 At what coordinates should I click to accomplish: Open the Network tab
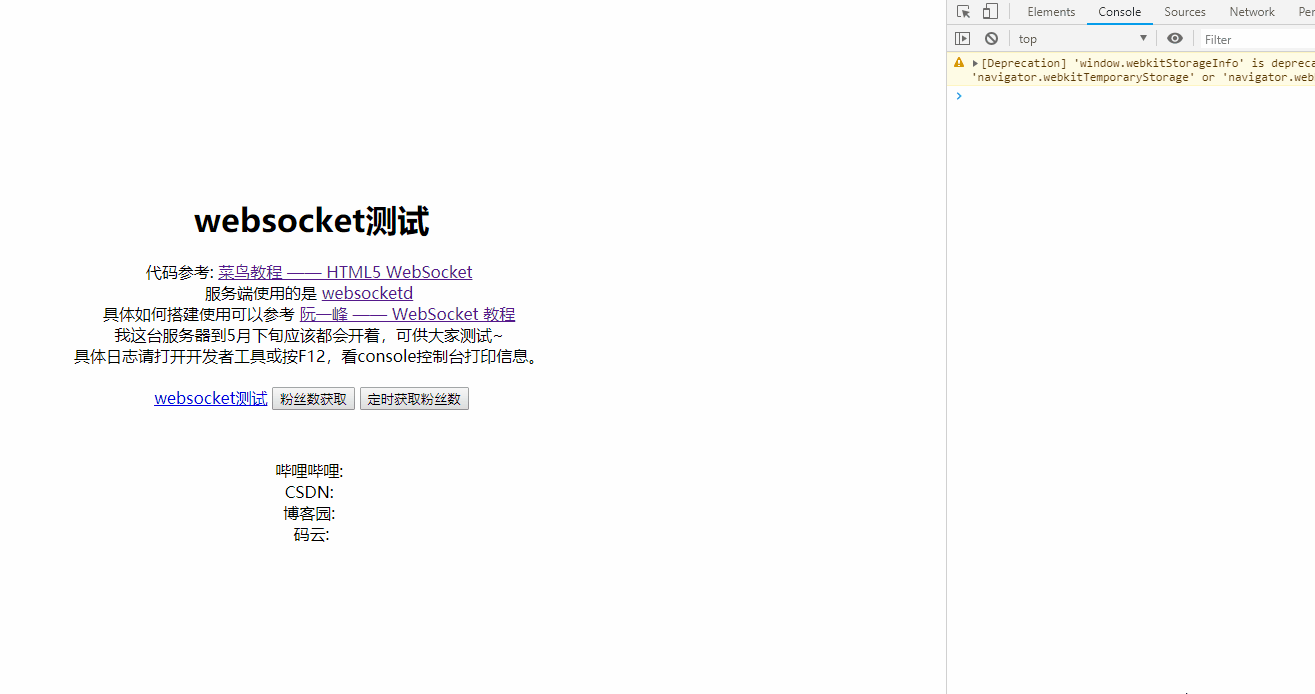(1252, 12)
